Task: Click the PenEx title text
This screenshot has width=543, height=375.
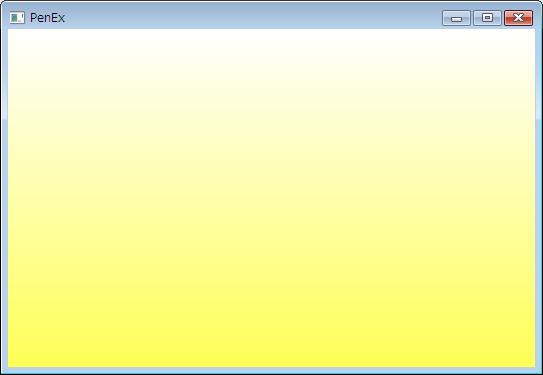Action: click(47, 18)
